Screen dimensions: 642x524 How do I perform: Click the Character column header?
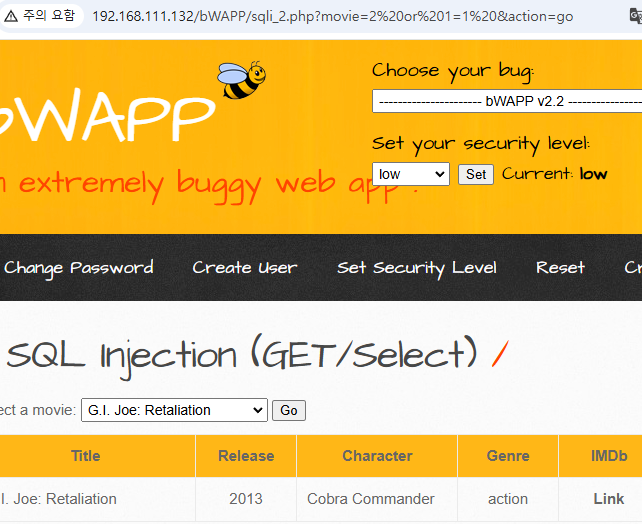point(377,456)
